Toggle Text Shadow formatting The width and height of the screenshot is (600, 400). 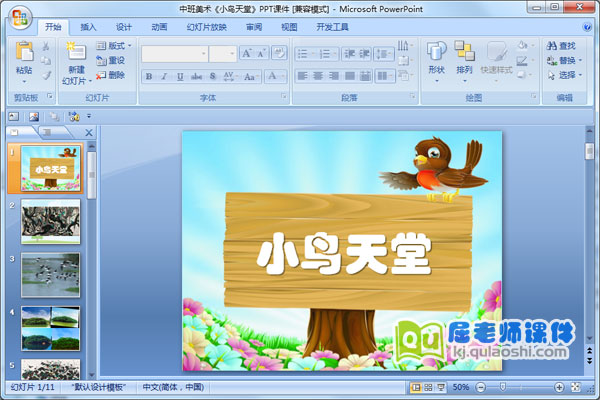point(213,77)
